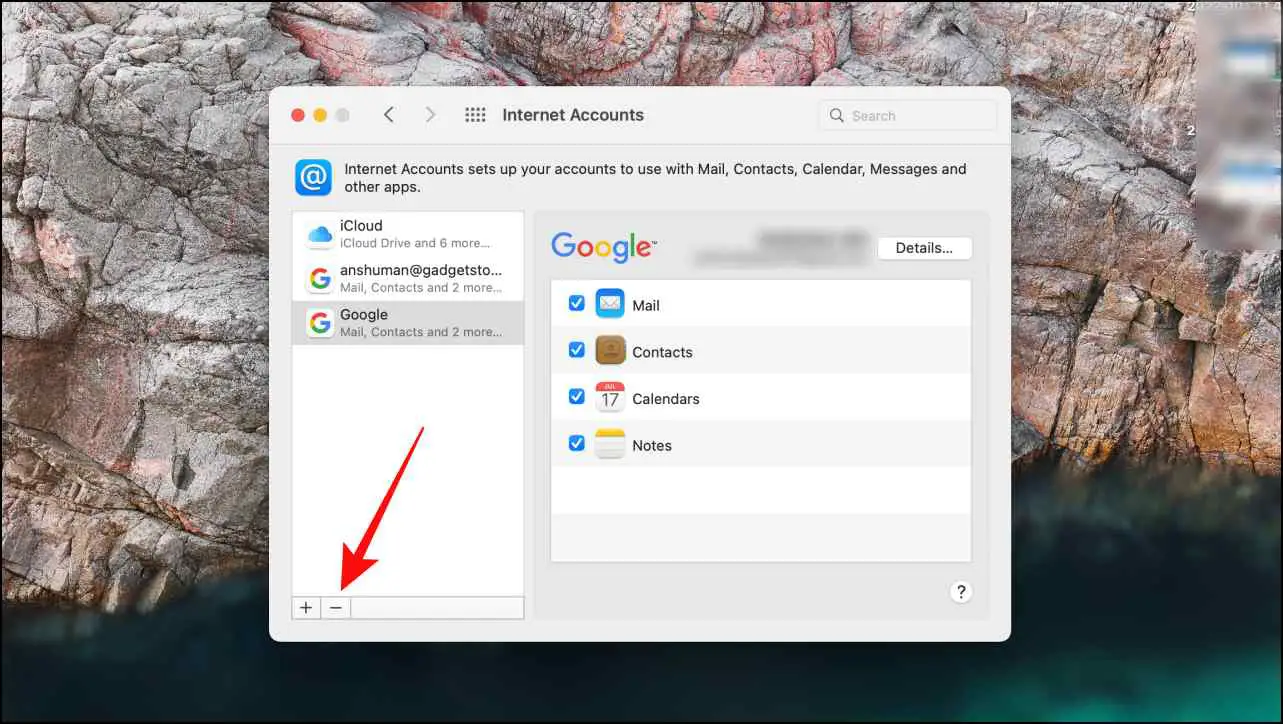Click the plus button to add account

(306, 608)
